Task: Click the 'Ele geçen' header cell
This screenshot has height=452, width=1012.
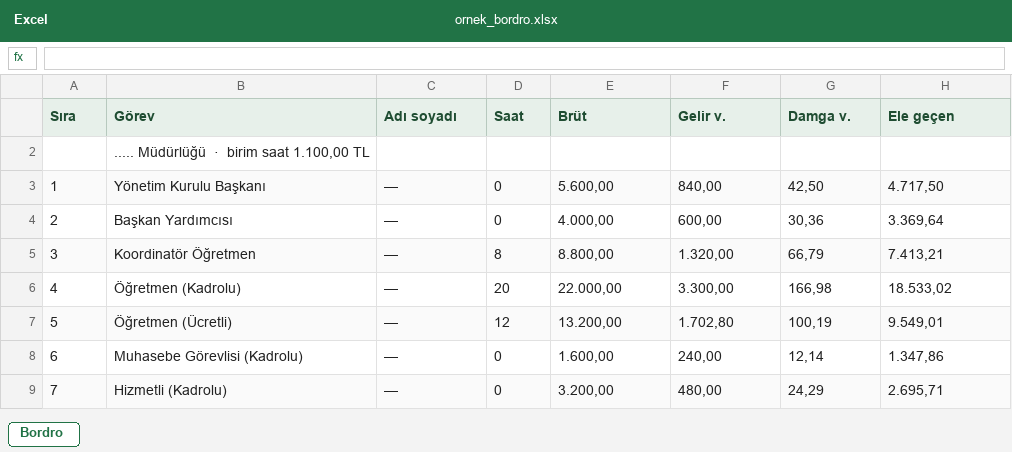Action: tap(946, 118)
